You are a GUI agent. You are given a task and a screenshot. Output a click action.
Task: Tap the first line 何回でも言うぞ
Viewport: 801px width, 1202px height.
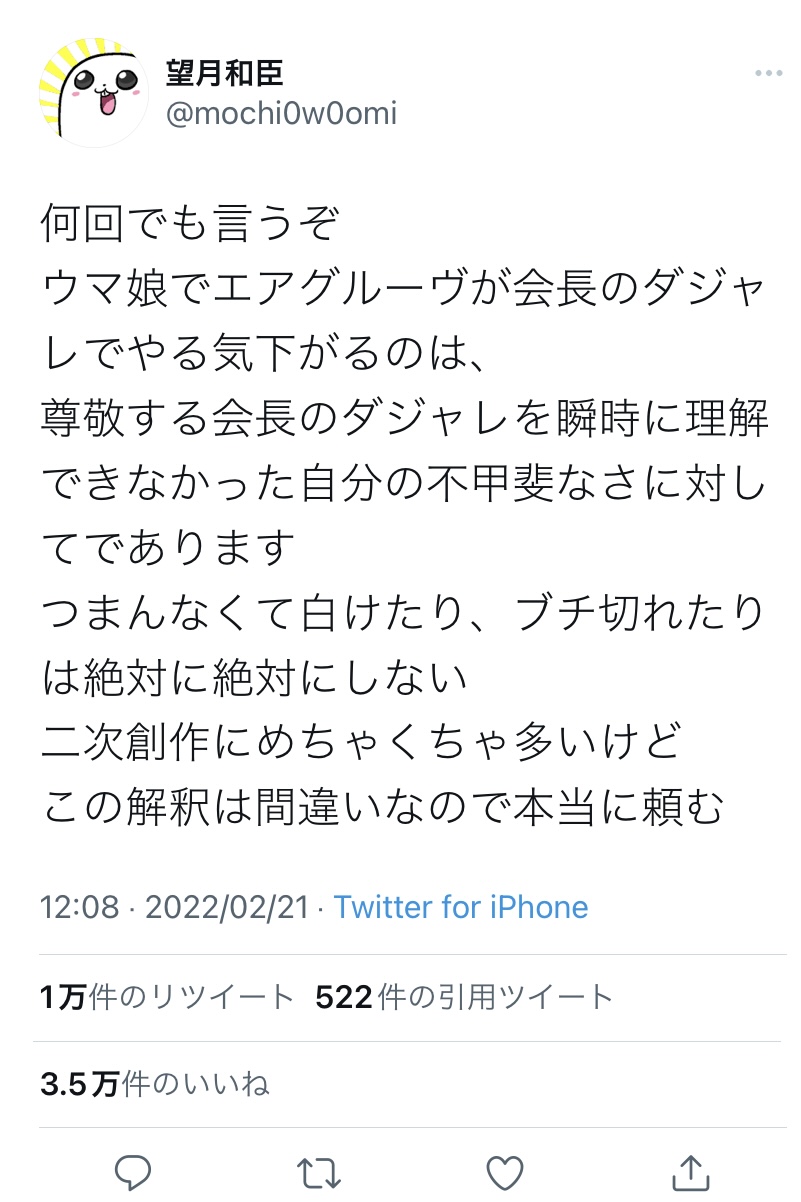190,224
